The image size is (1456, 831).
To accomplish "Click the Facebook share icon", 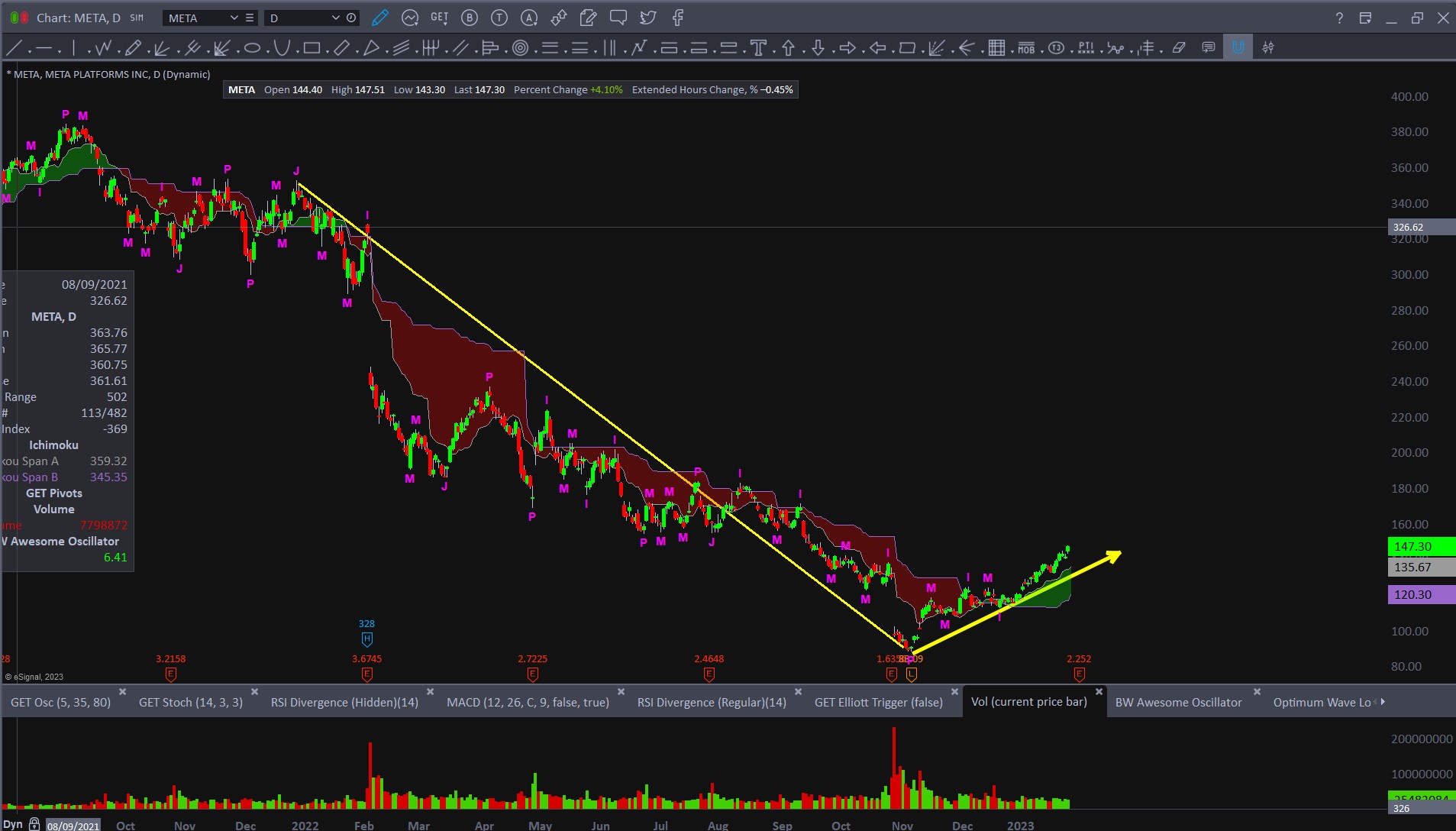I will [678, 18].
